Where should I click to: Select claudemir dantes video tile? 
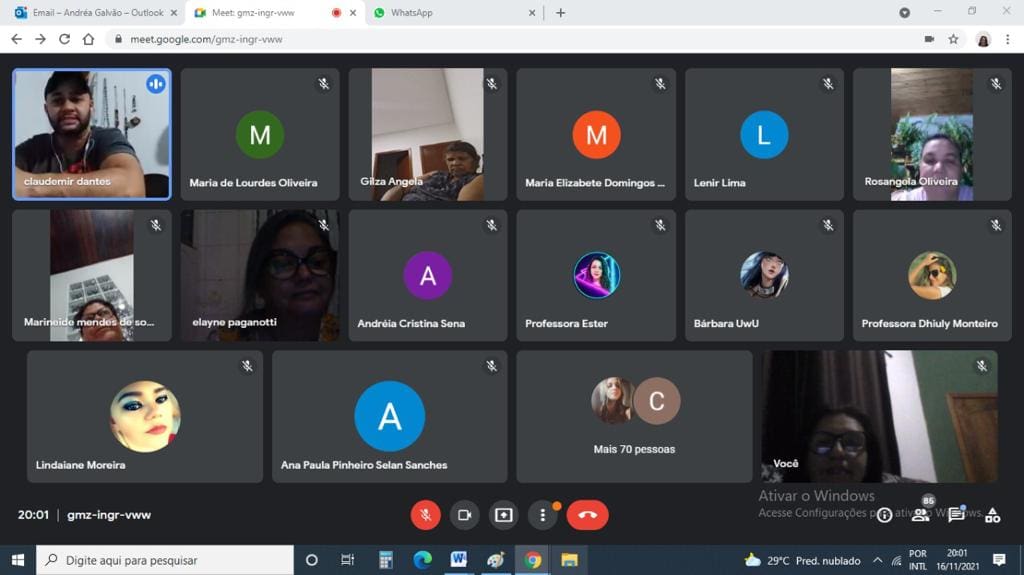pos(91,134)
